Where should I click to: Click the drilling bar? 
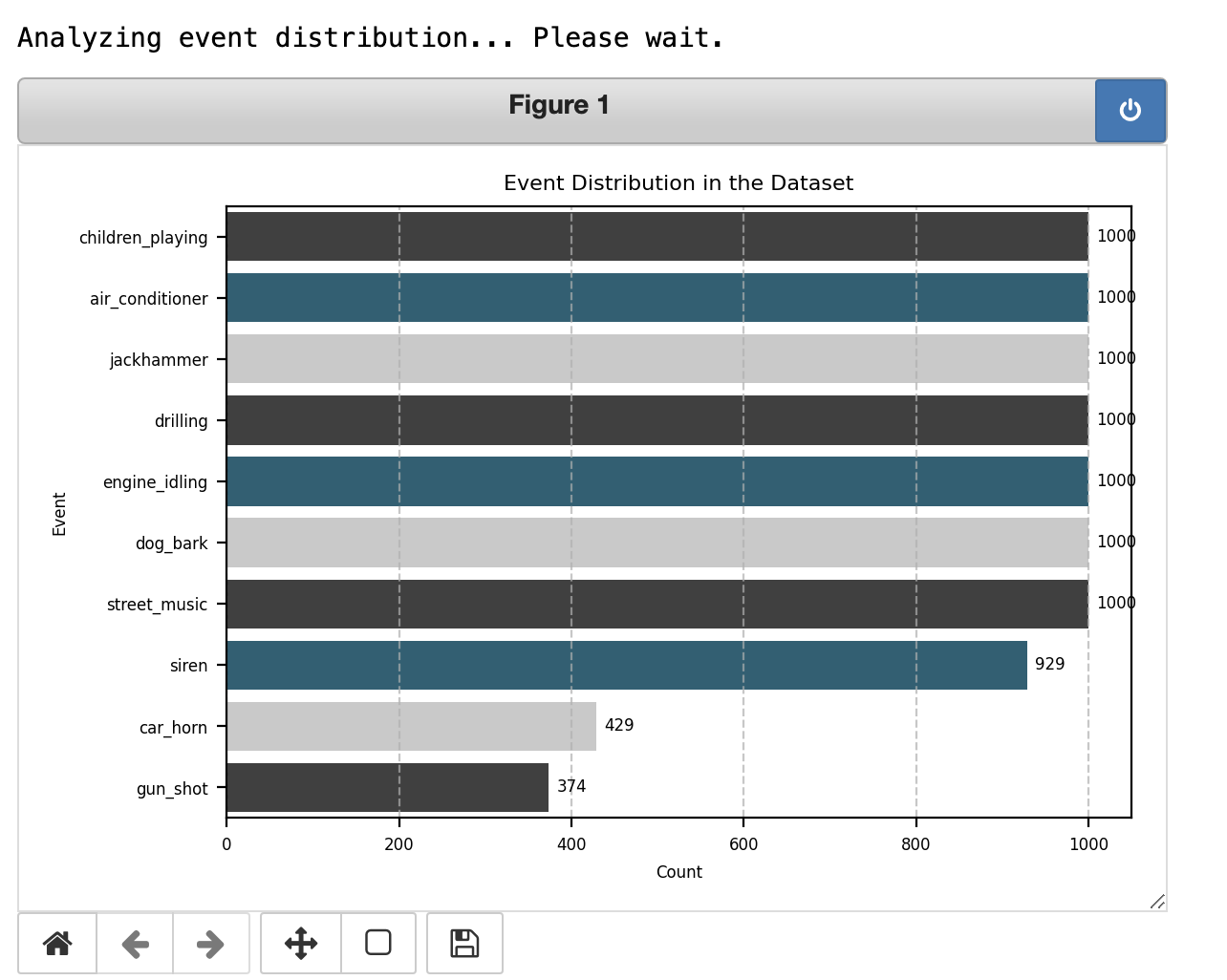pyautogui.click(x=657, y=420)
